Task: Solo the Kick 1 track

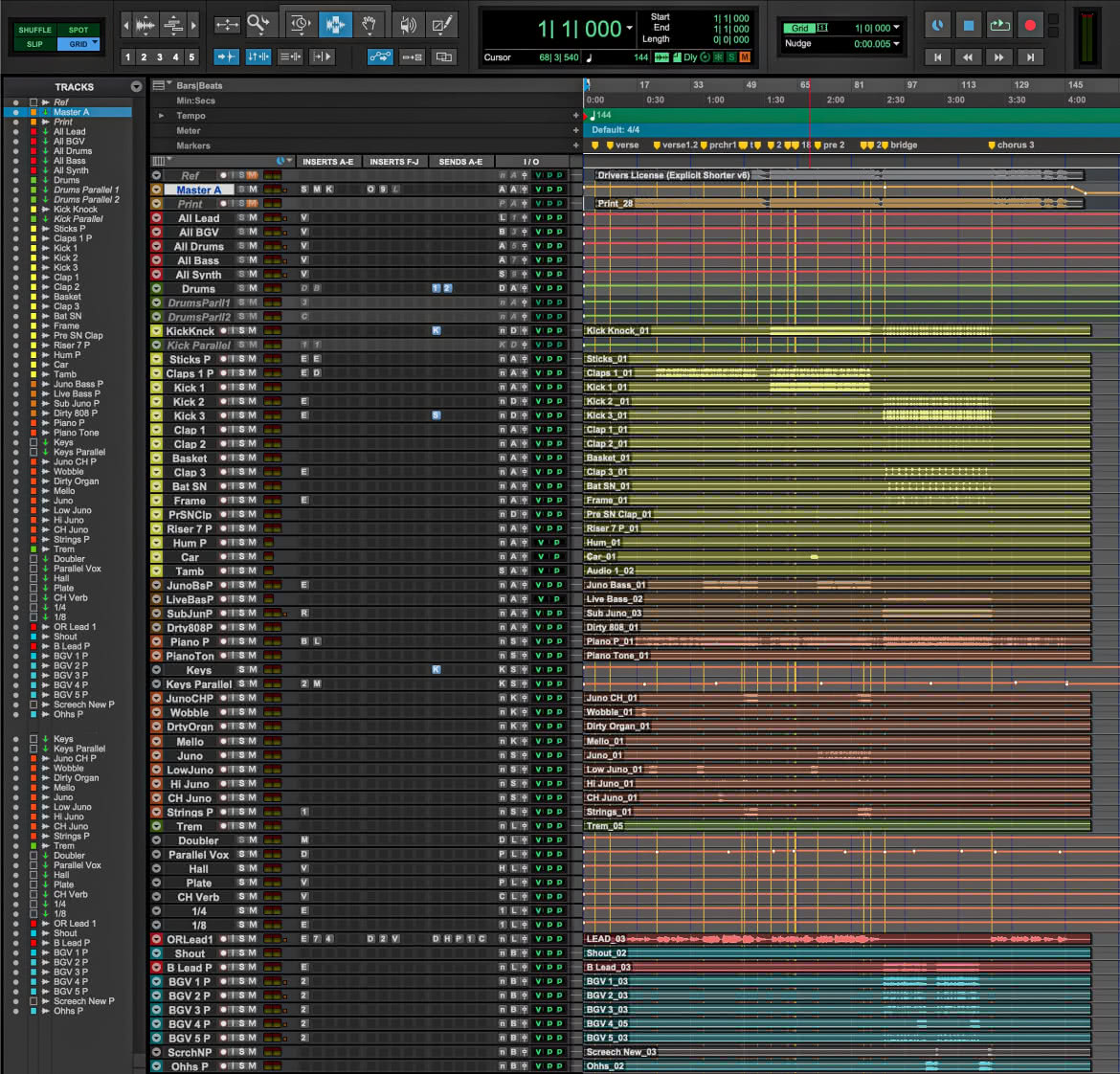Action: coord(242,387)
